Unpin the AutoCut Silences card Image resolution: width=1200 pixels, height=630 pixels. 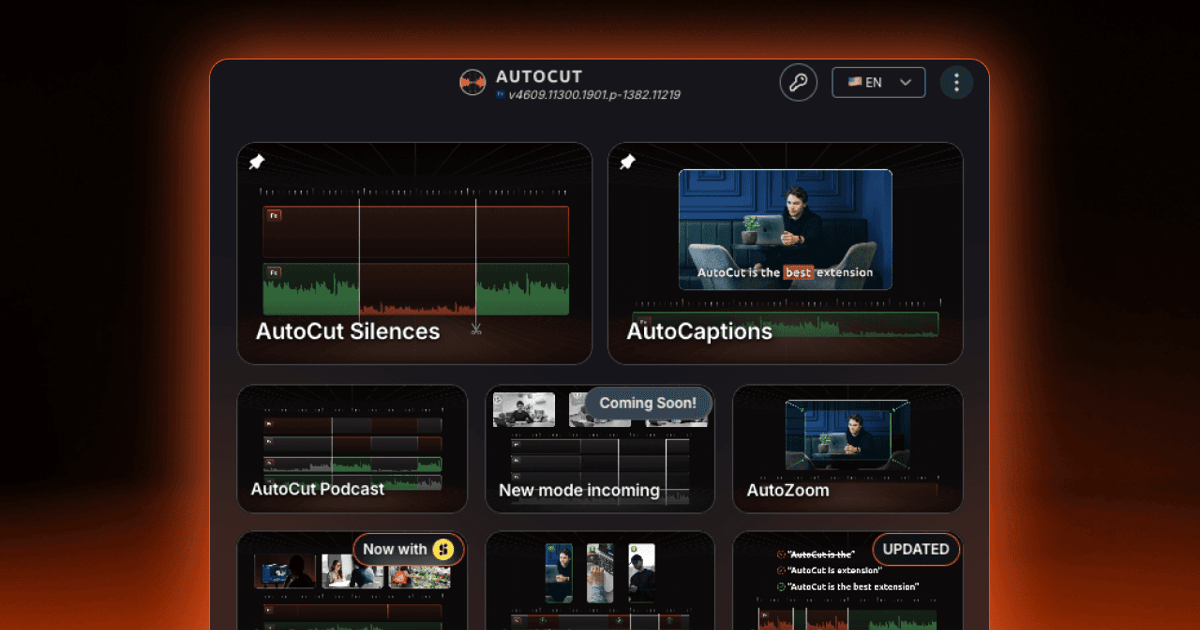pos(256,162)
